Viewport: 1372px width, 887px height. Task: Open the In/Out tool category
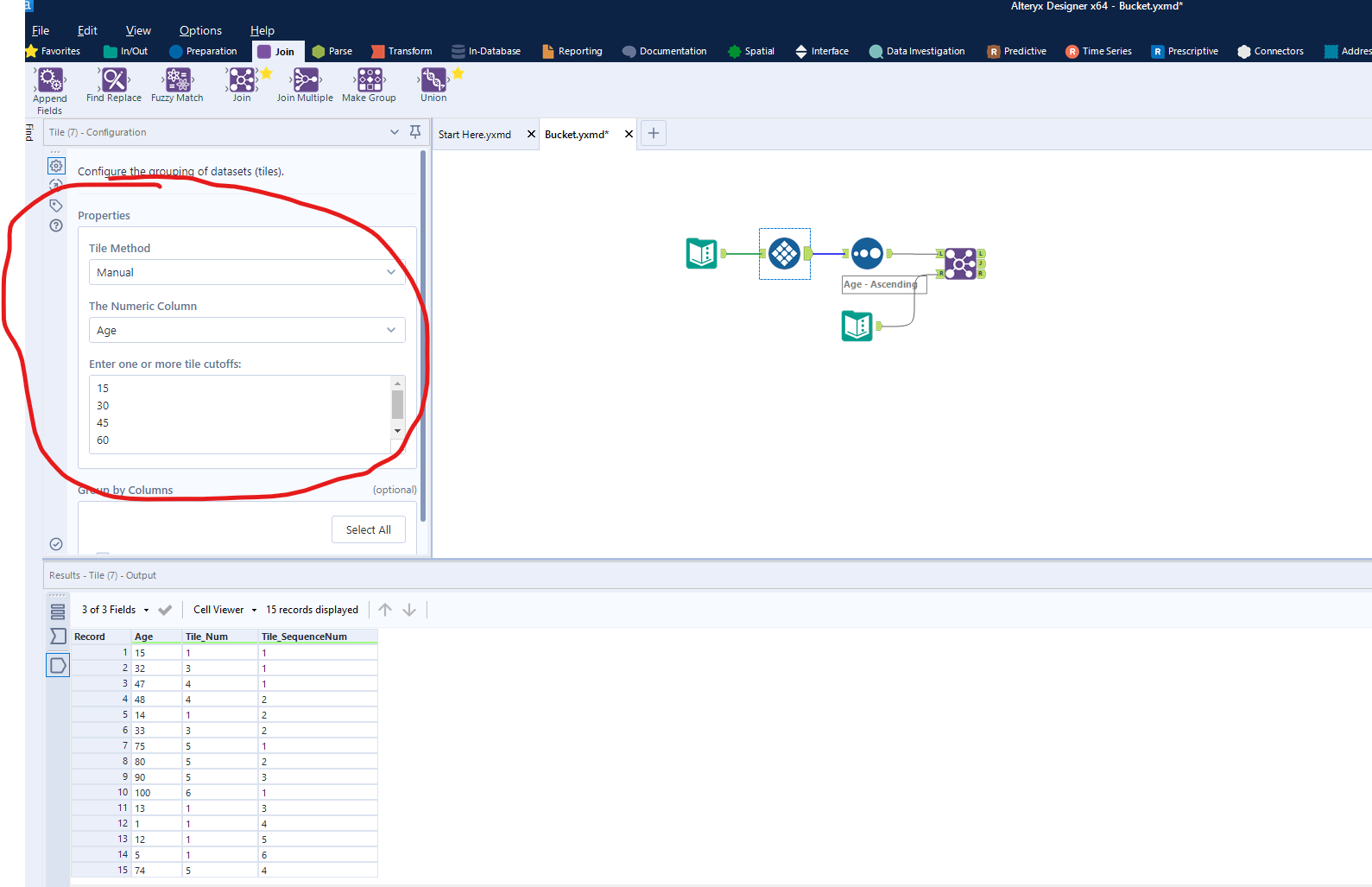point(126,51)
